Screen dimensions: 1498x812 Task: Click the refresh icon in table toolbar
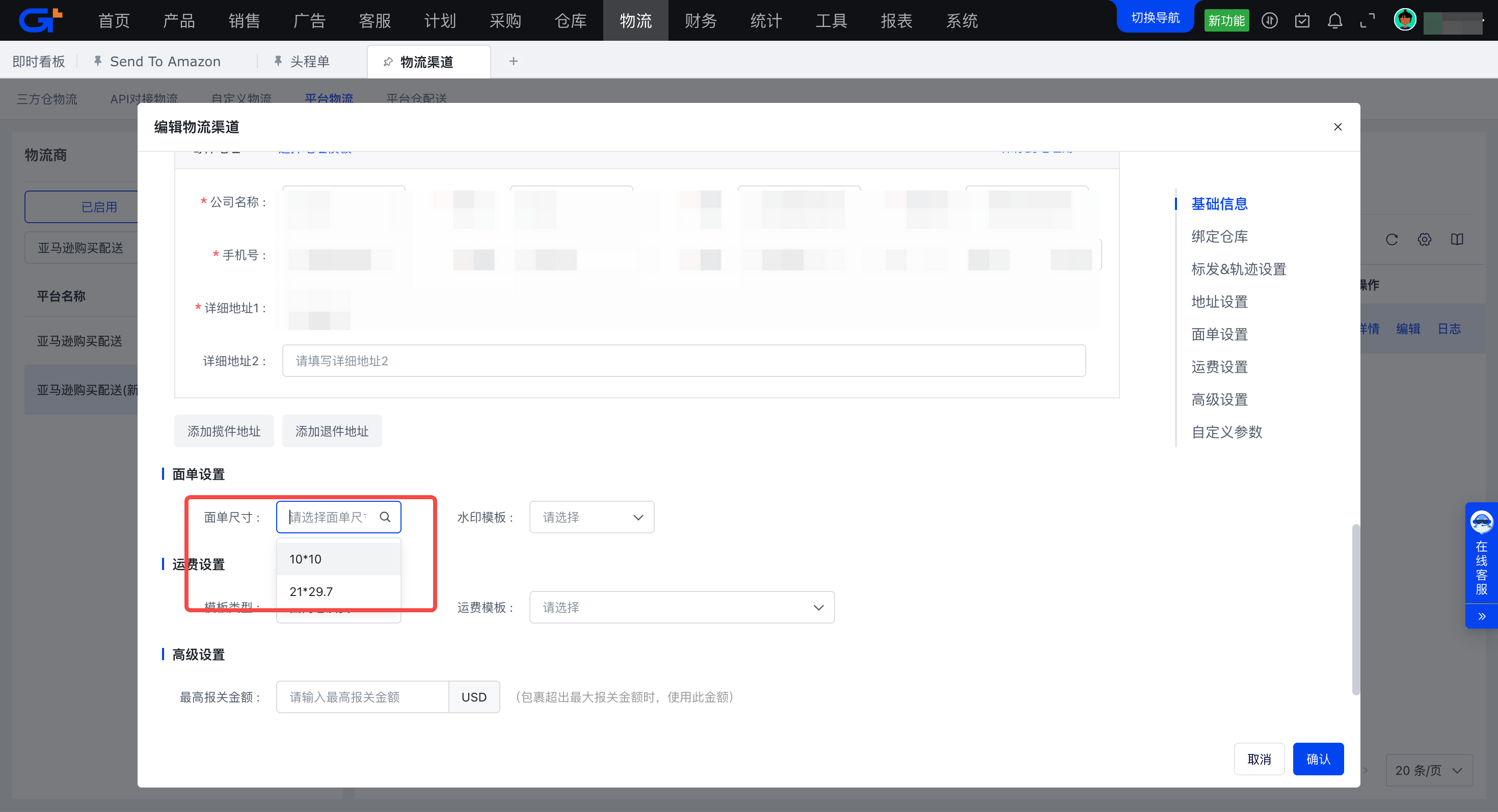1392,239
